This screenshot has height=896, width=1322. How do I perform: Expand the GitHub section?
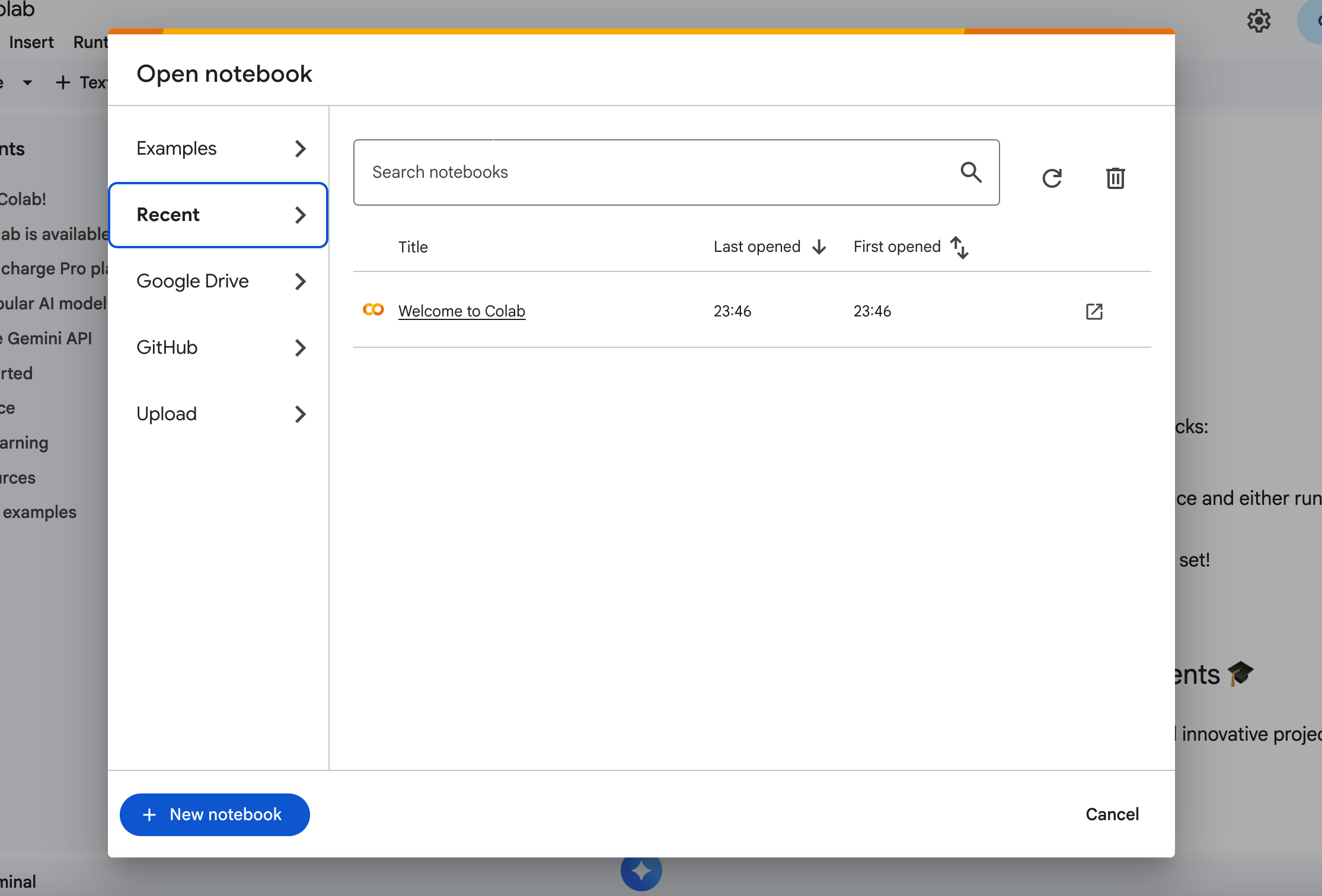click(x=218, y=348)
